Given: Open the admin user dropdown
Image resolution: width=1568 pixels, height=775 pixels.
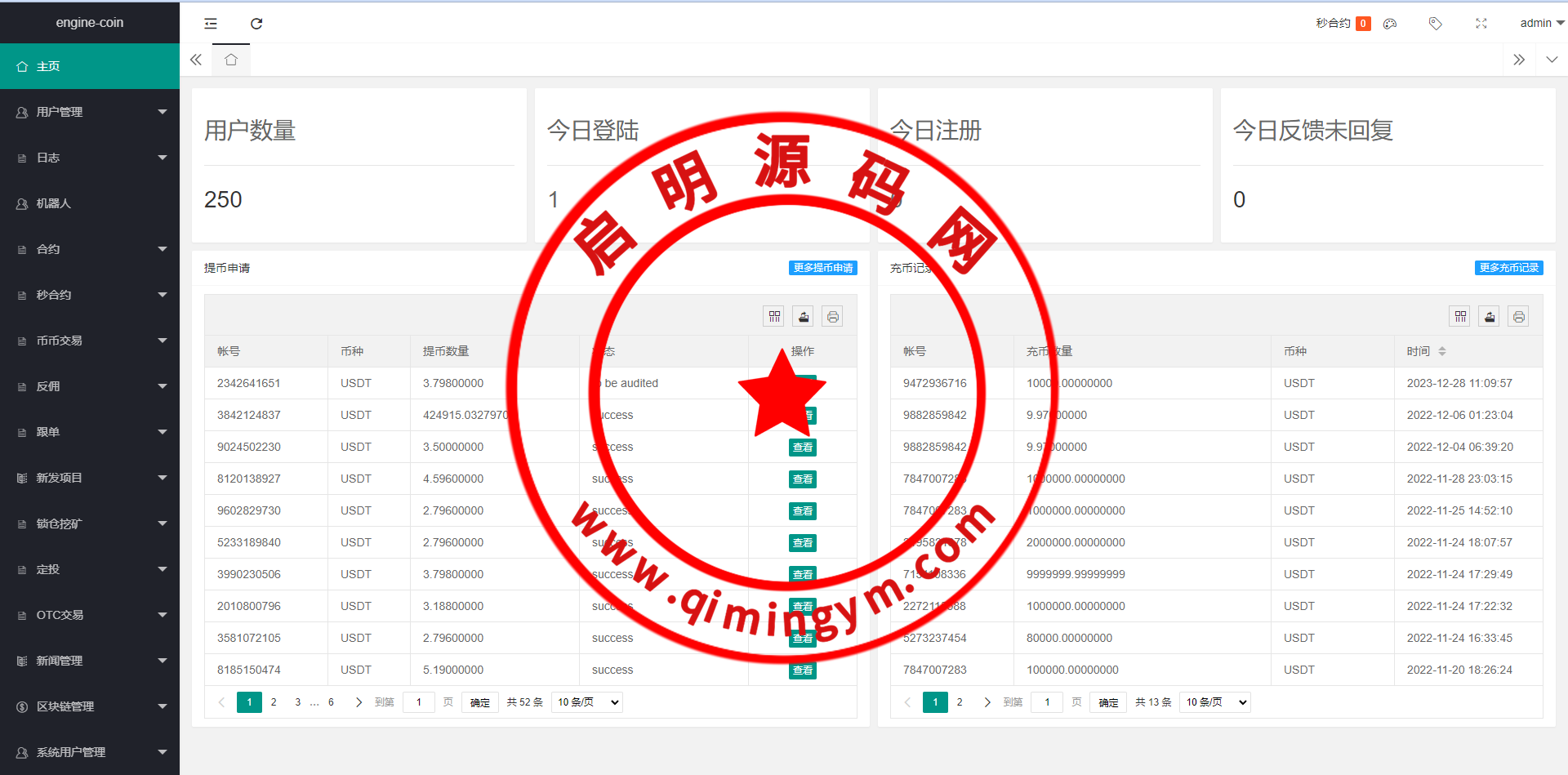Looking at the screenshot, I should point(1540,24).
